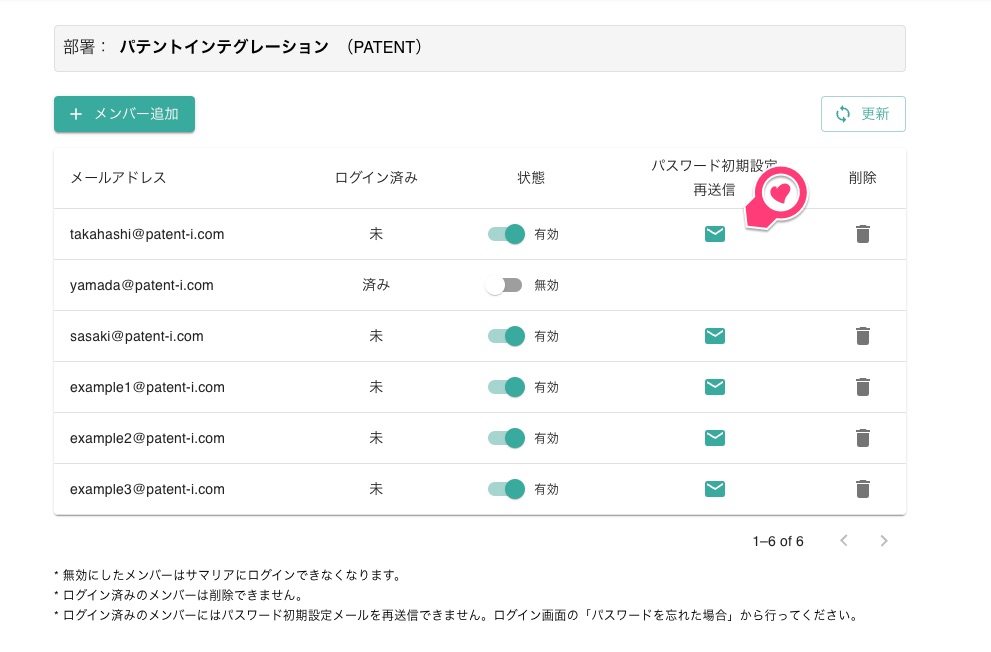Go to previous page of members
Screen dimensions: 991x652
coord(844,540)
